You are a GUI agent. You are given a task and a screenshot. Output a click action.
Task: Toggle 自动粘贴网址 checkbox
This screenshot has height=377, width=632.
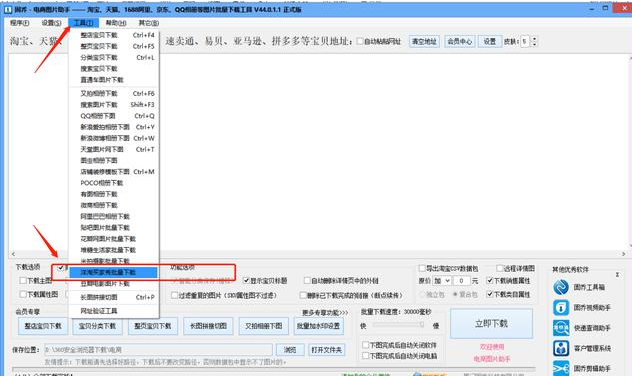(x=360, y=41)
